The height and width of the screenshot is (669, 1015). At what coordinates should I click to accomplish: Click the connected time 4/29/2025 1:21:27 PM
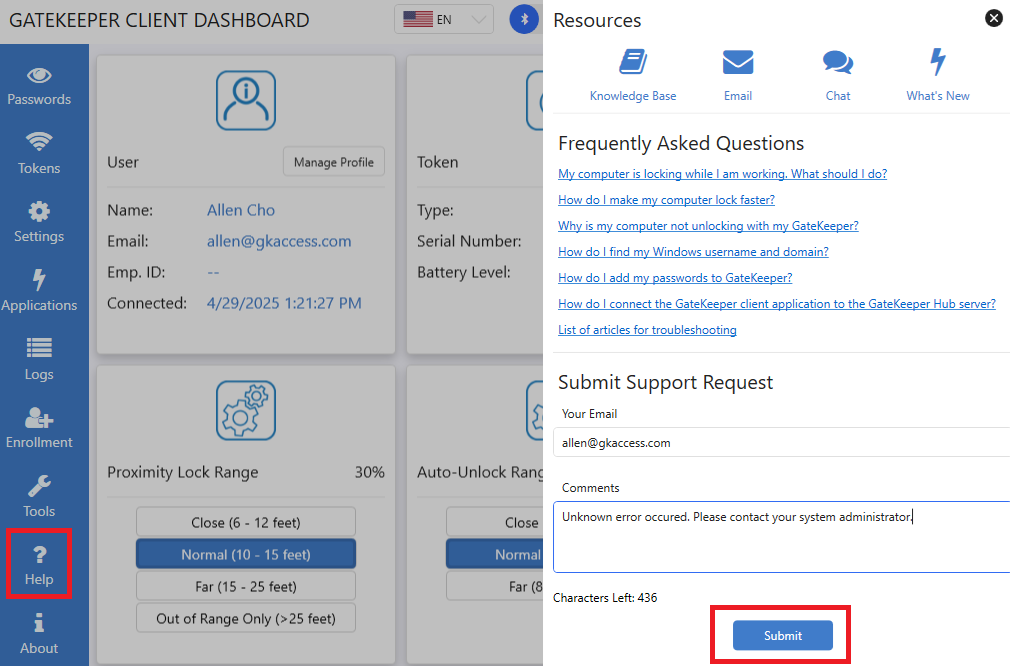pos(284,303)
